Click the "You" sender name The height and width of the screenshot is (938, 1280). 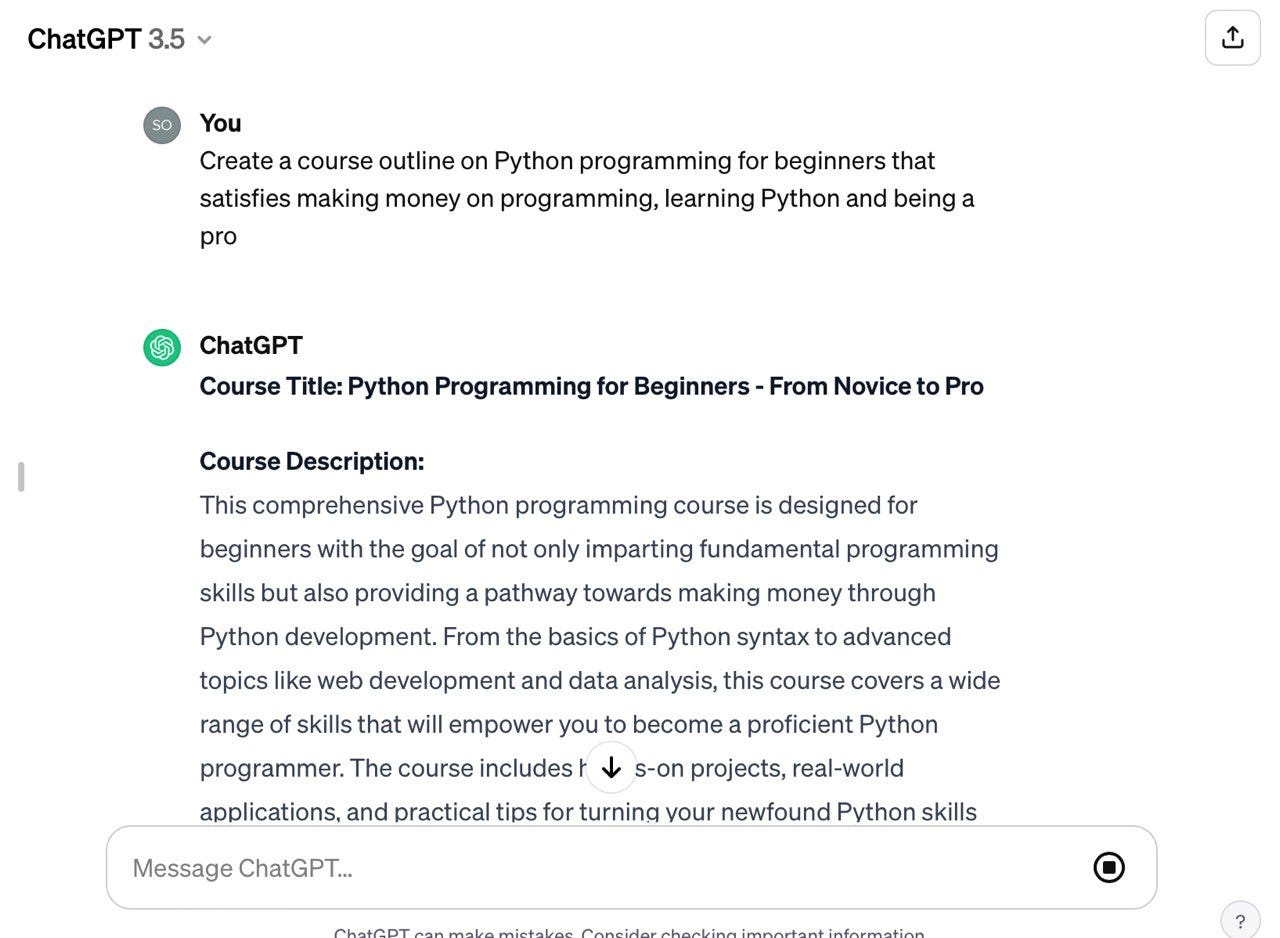(x=220, y=123)
